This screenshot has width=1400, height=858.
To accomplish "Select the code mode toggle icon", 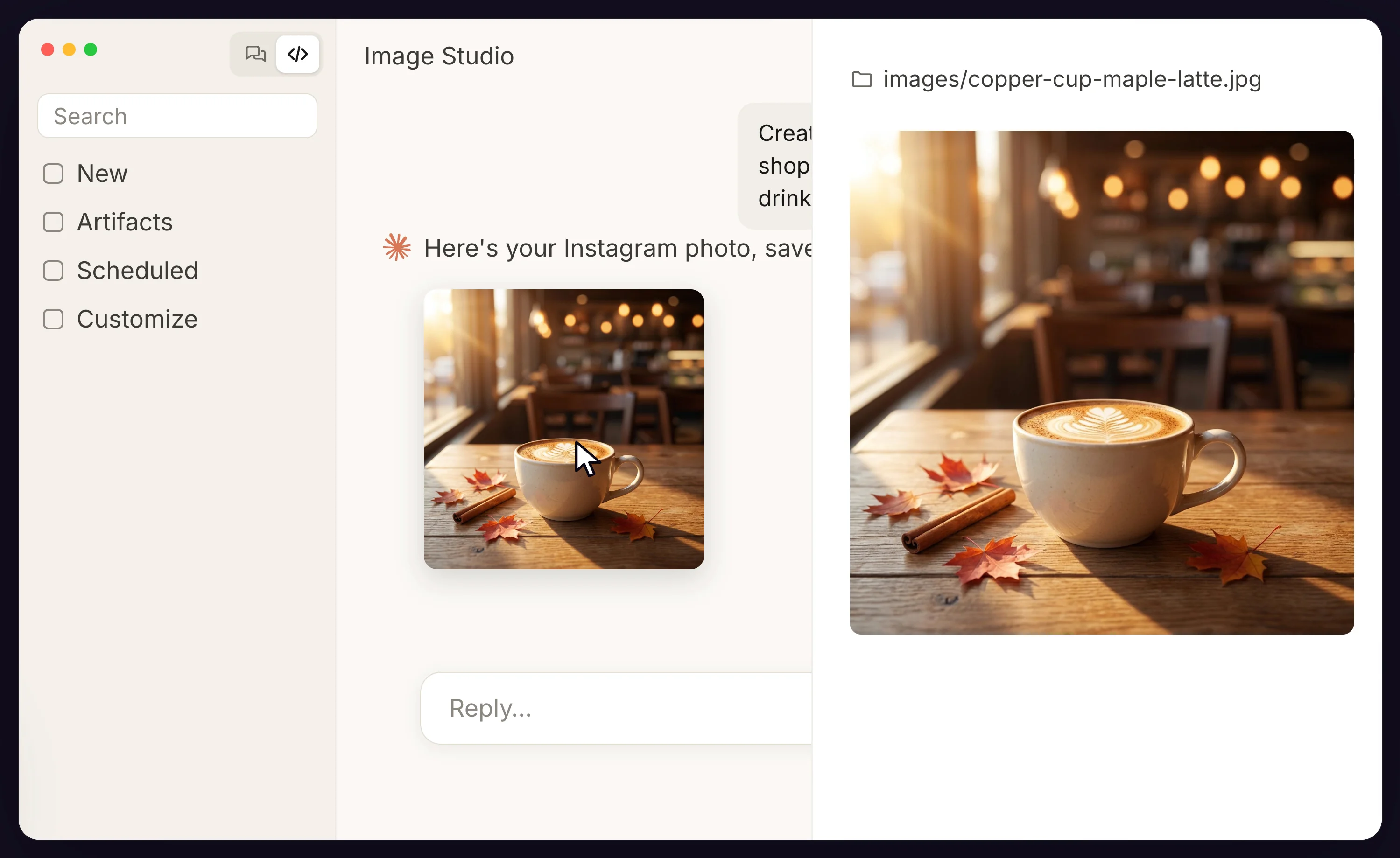I will click(298, 54).
